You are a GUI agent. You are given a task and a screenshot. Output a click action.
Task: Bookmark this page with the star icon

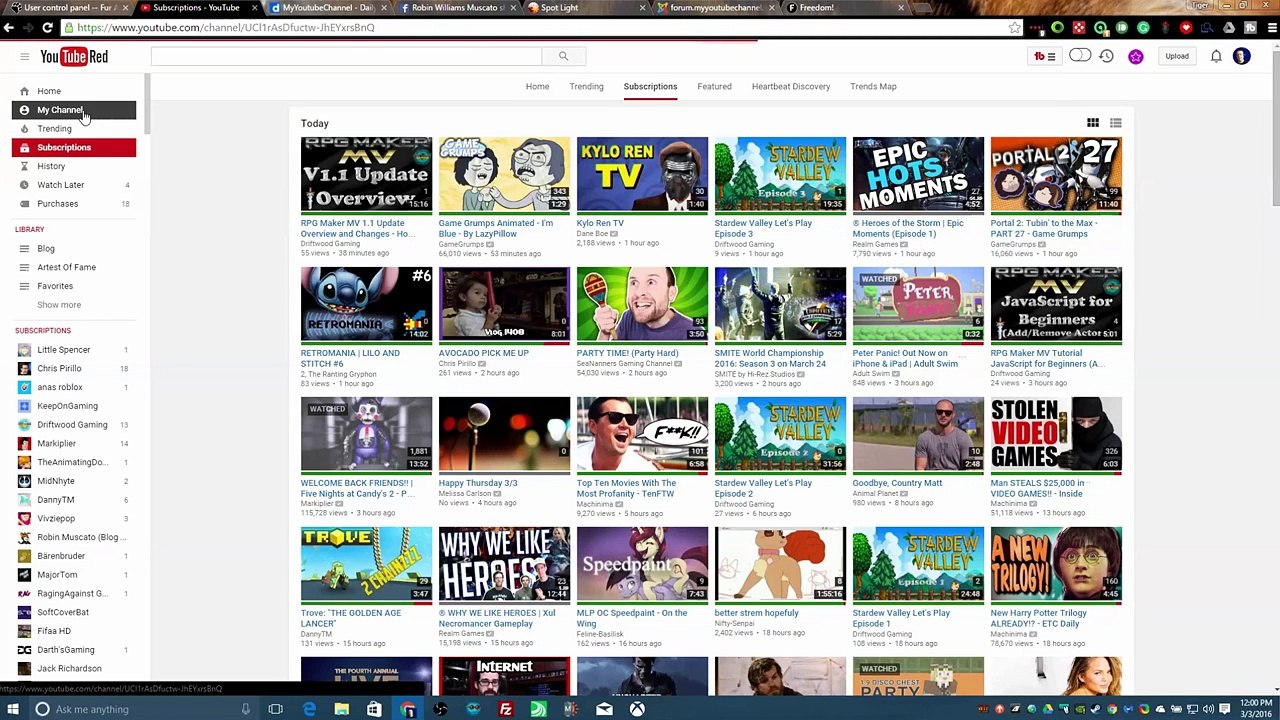pyautogui.click(x=1015, y=28)
